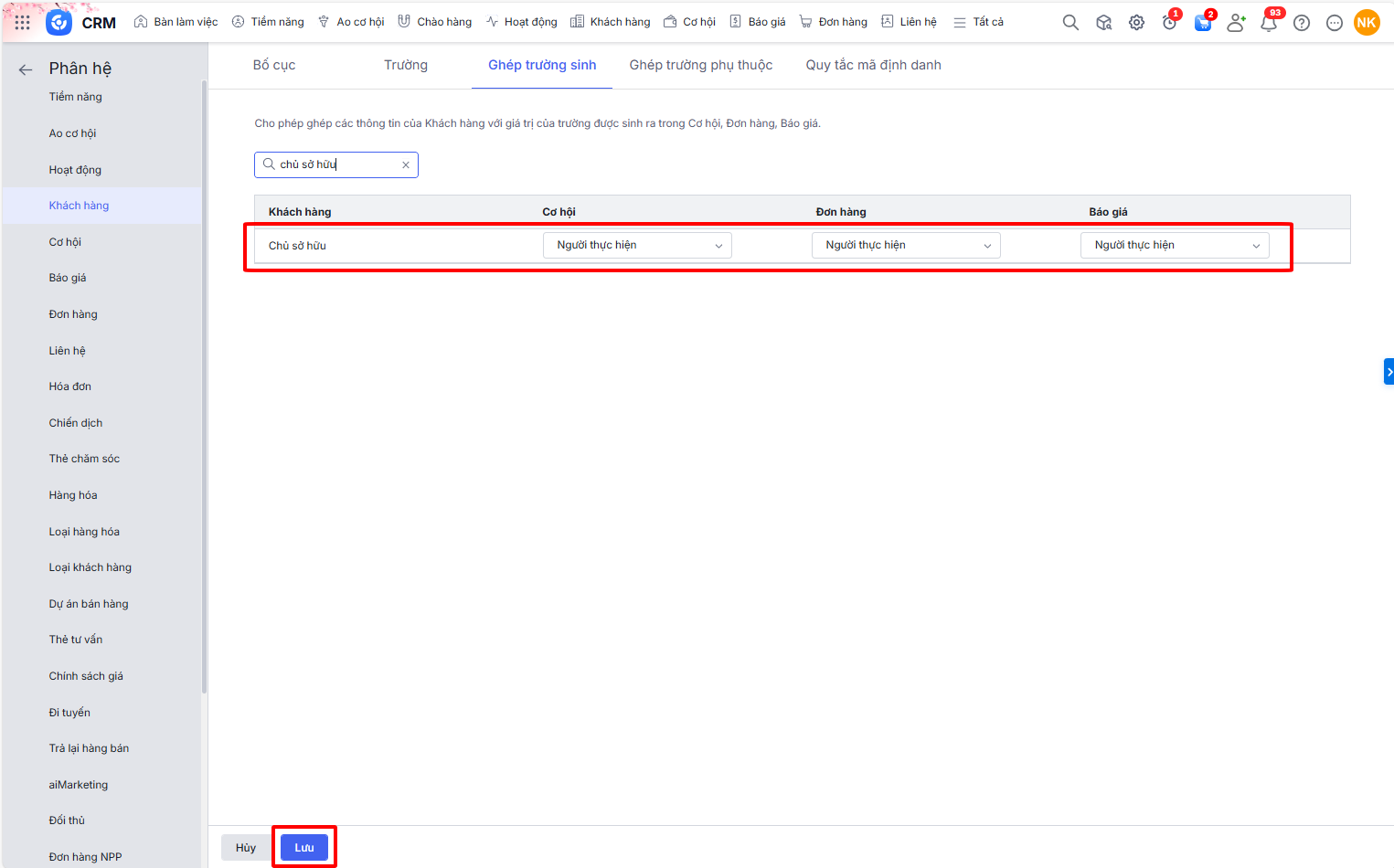Open the settings gear icon
Screen dimensions: 1394x868
pos(1136,23)
